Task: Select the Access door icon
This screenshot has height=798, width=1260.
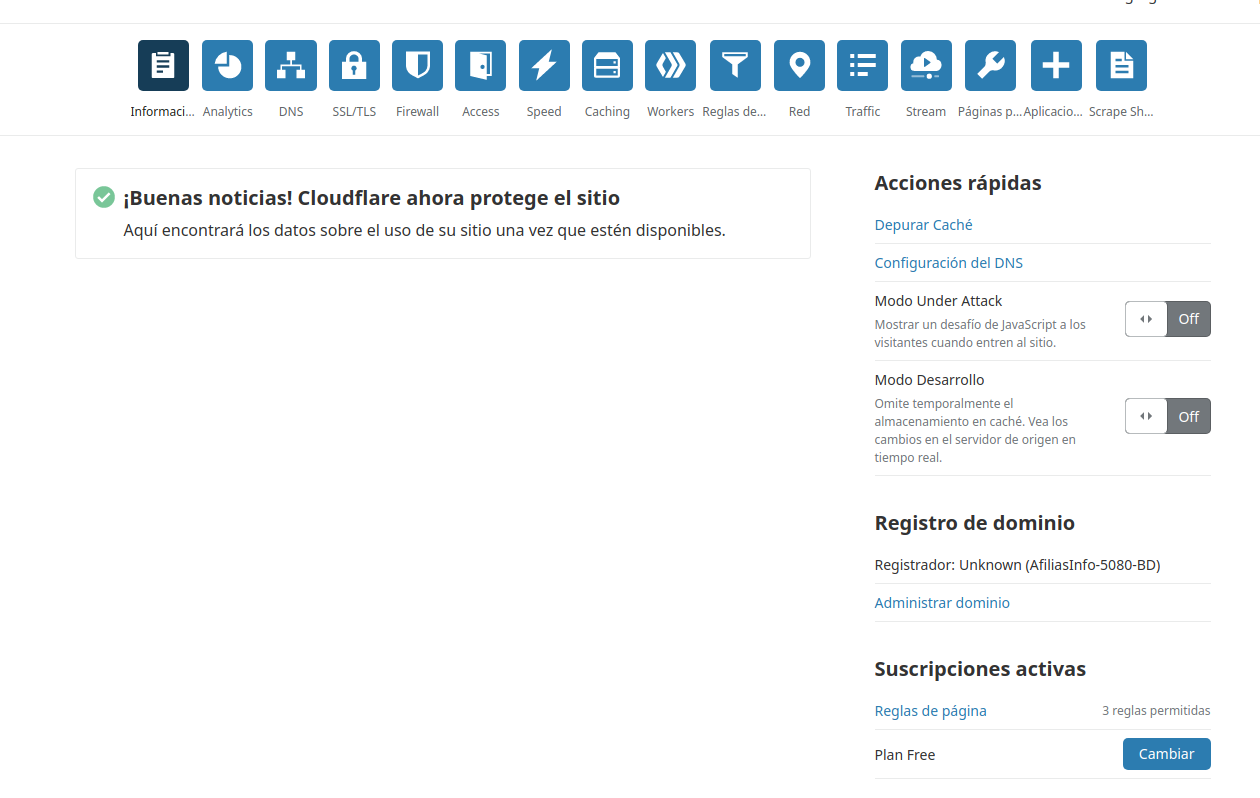Action: point(480,66)
